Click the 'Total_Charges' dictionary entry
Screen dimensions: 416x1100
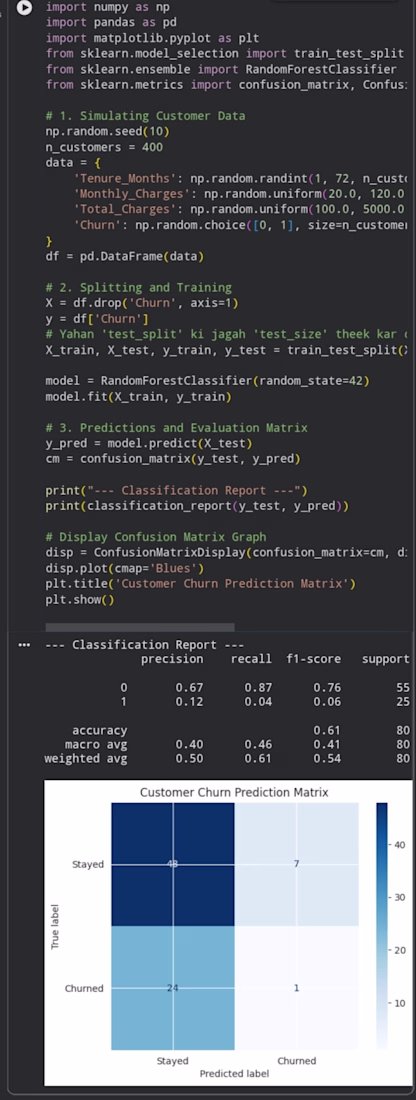(239, 209)
